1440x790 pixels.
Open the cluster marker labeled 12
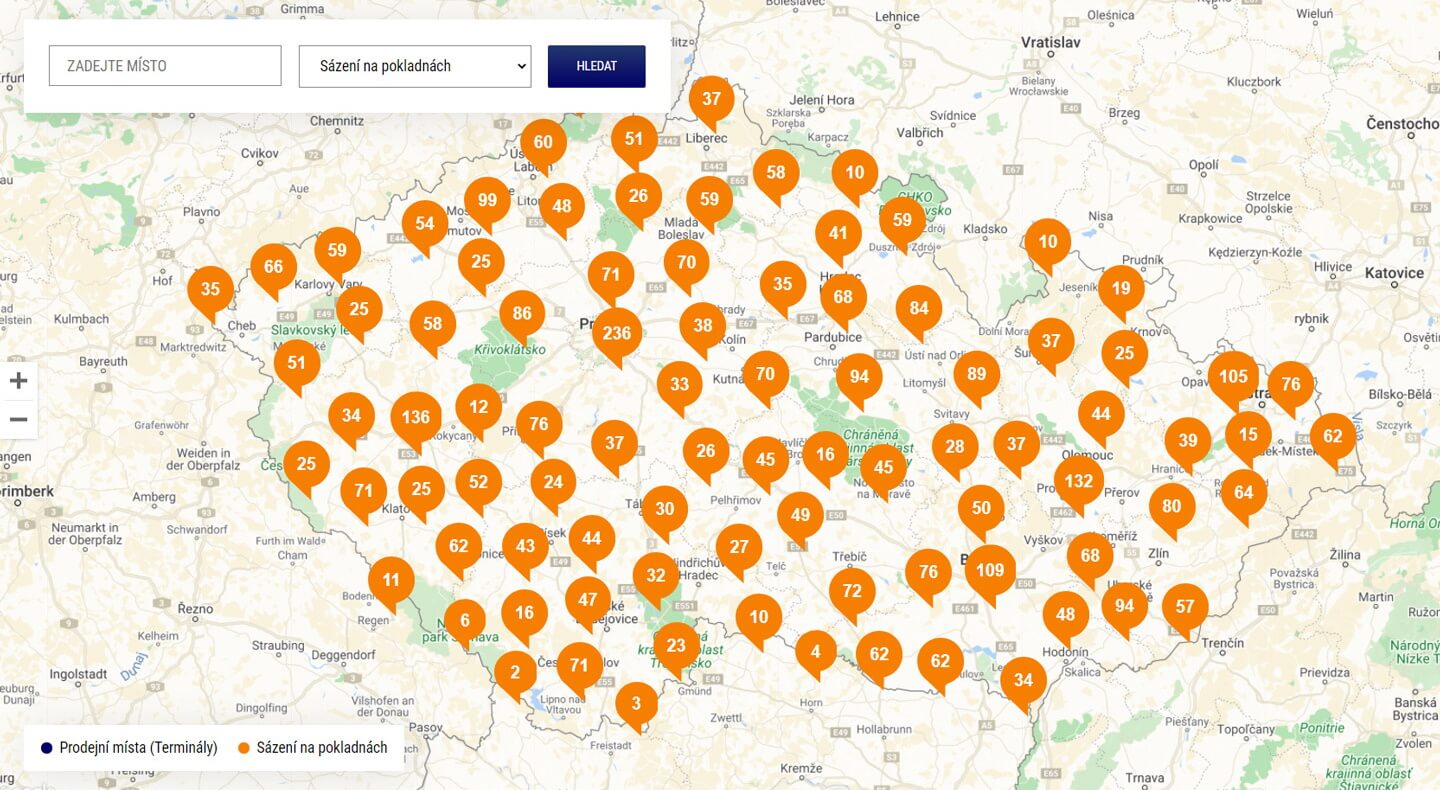pos(479,407)
